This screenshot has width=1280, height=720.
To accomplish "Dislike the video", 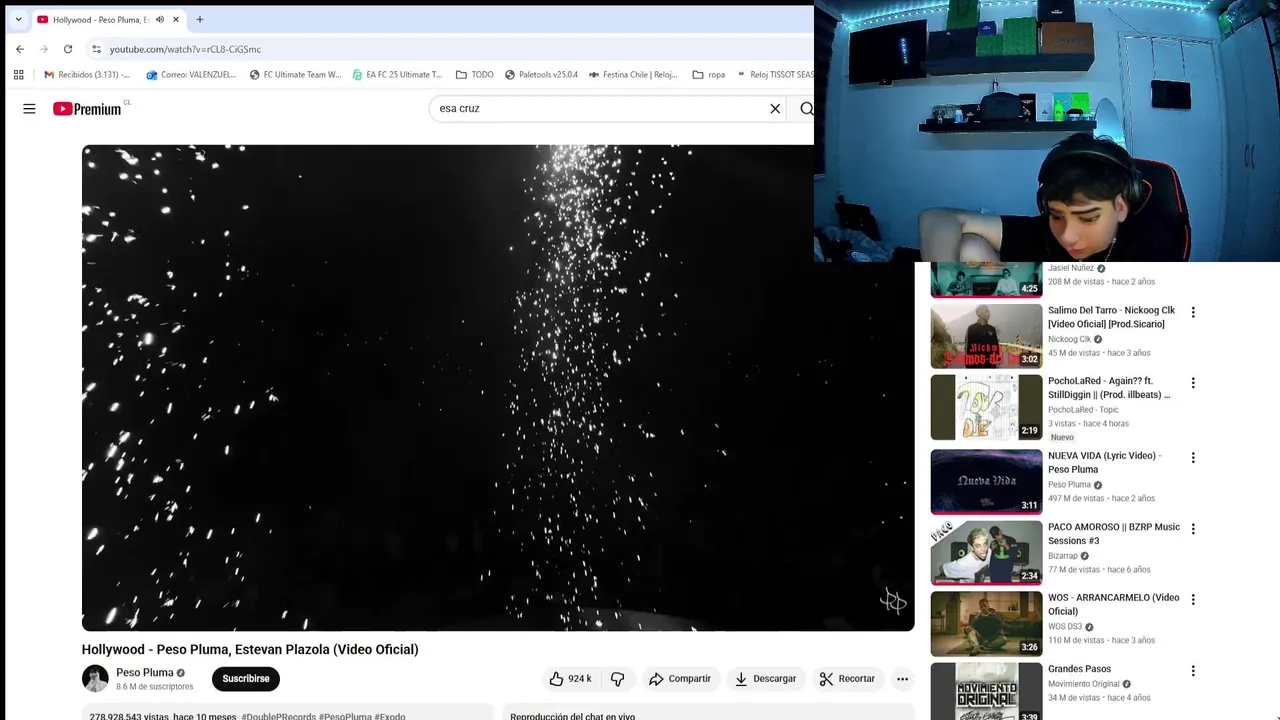I will [617, 678].
